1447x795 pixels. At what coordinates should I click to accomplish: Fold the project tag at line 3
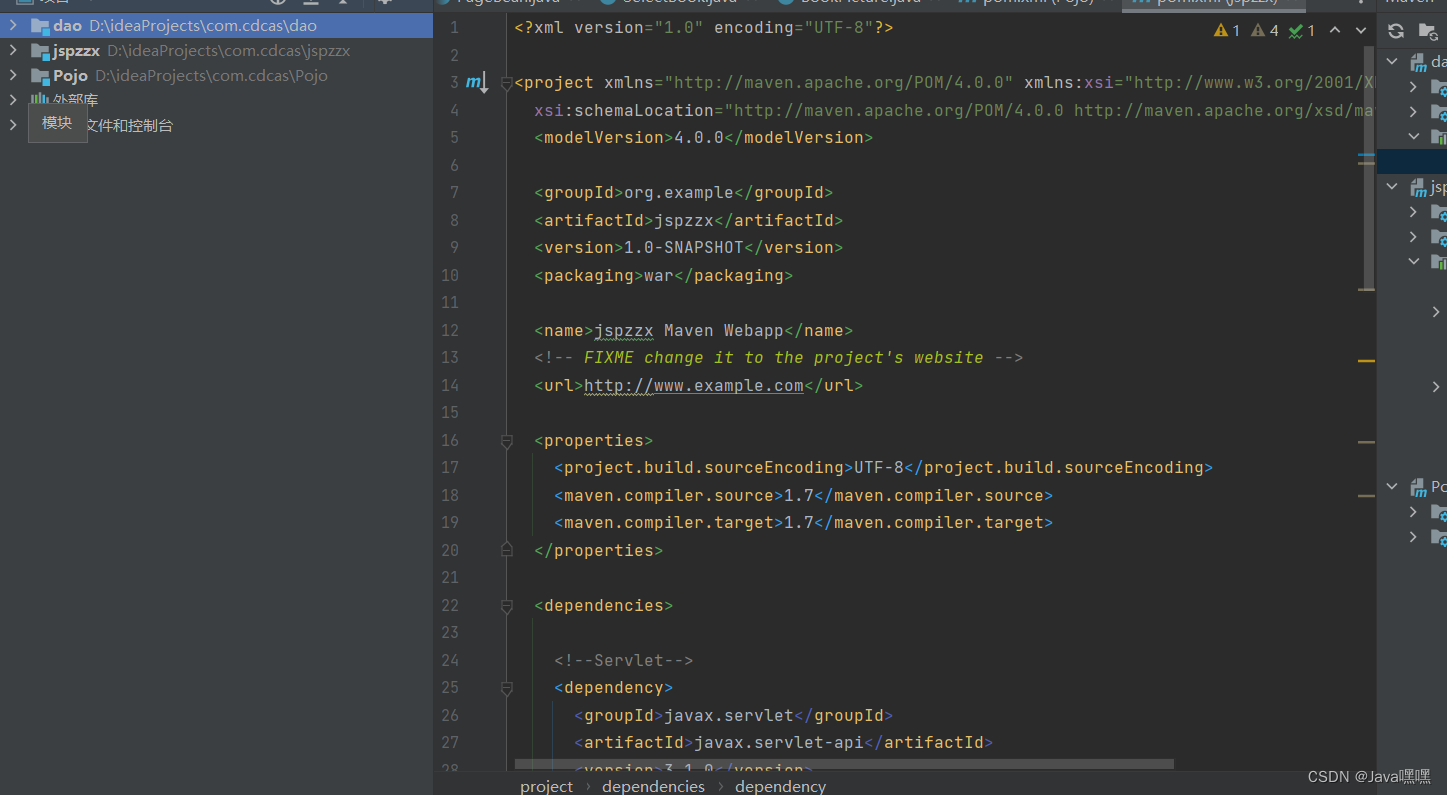[507, 83]
